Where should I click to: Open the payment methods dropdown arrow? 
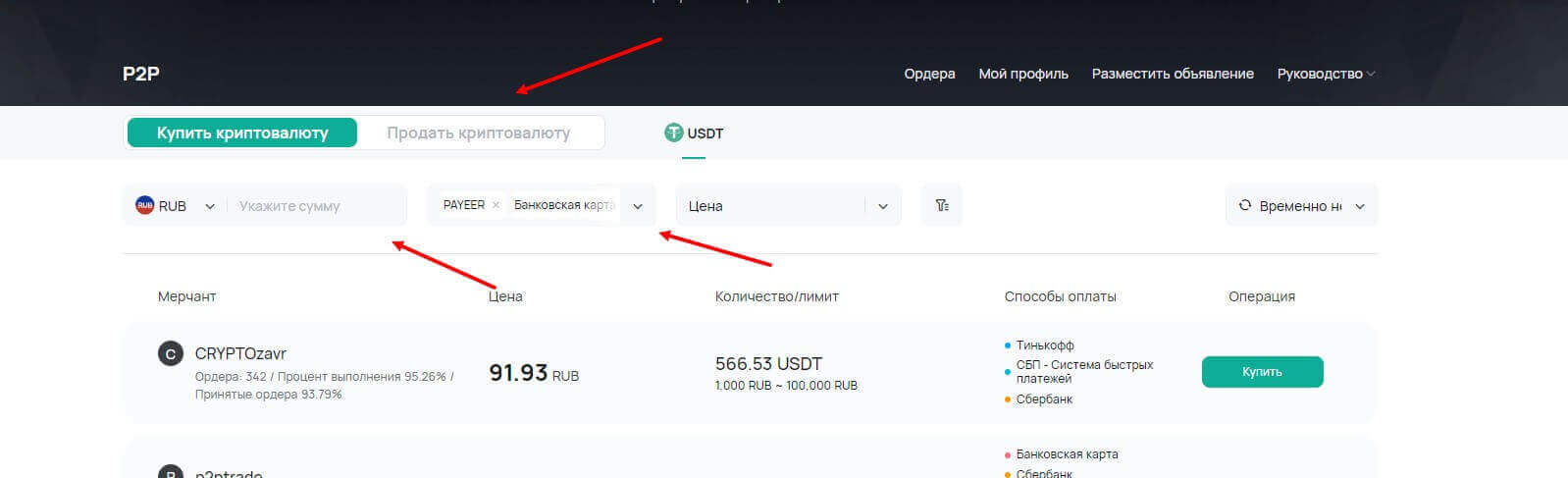(x=638, y=206)
